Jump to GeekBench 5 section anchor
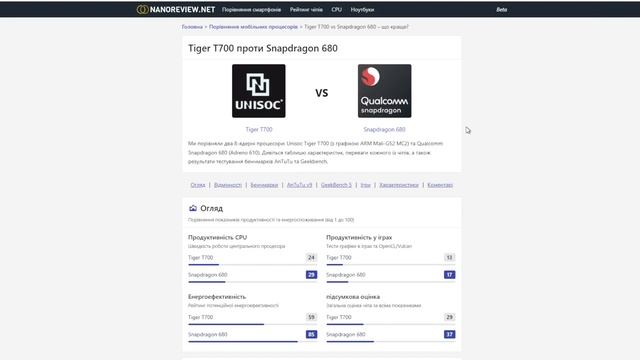The image size is (640, 360). pyautogui.click(x=336, y=185)
